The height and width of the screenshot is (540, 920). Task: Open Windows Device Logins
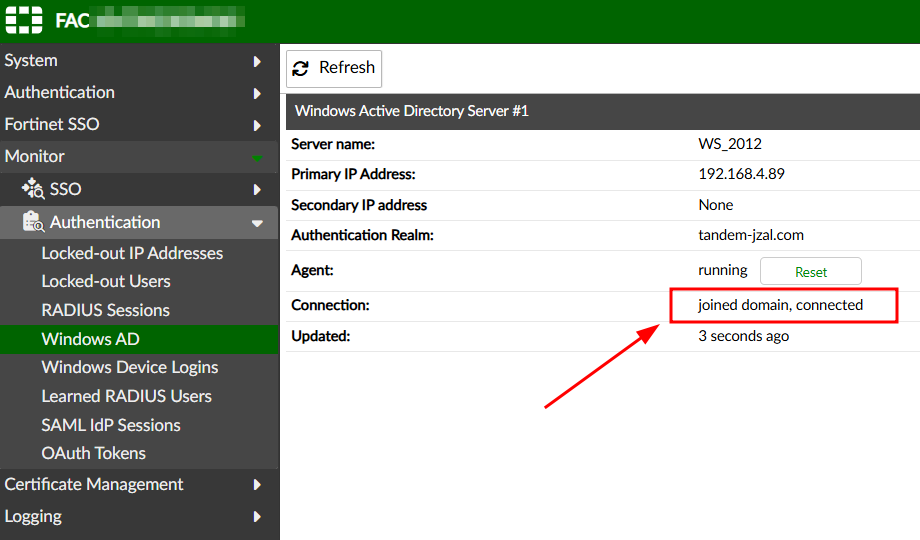coord(129,367)
